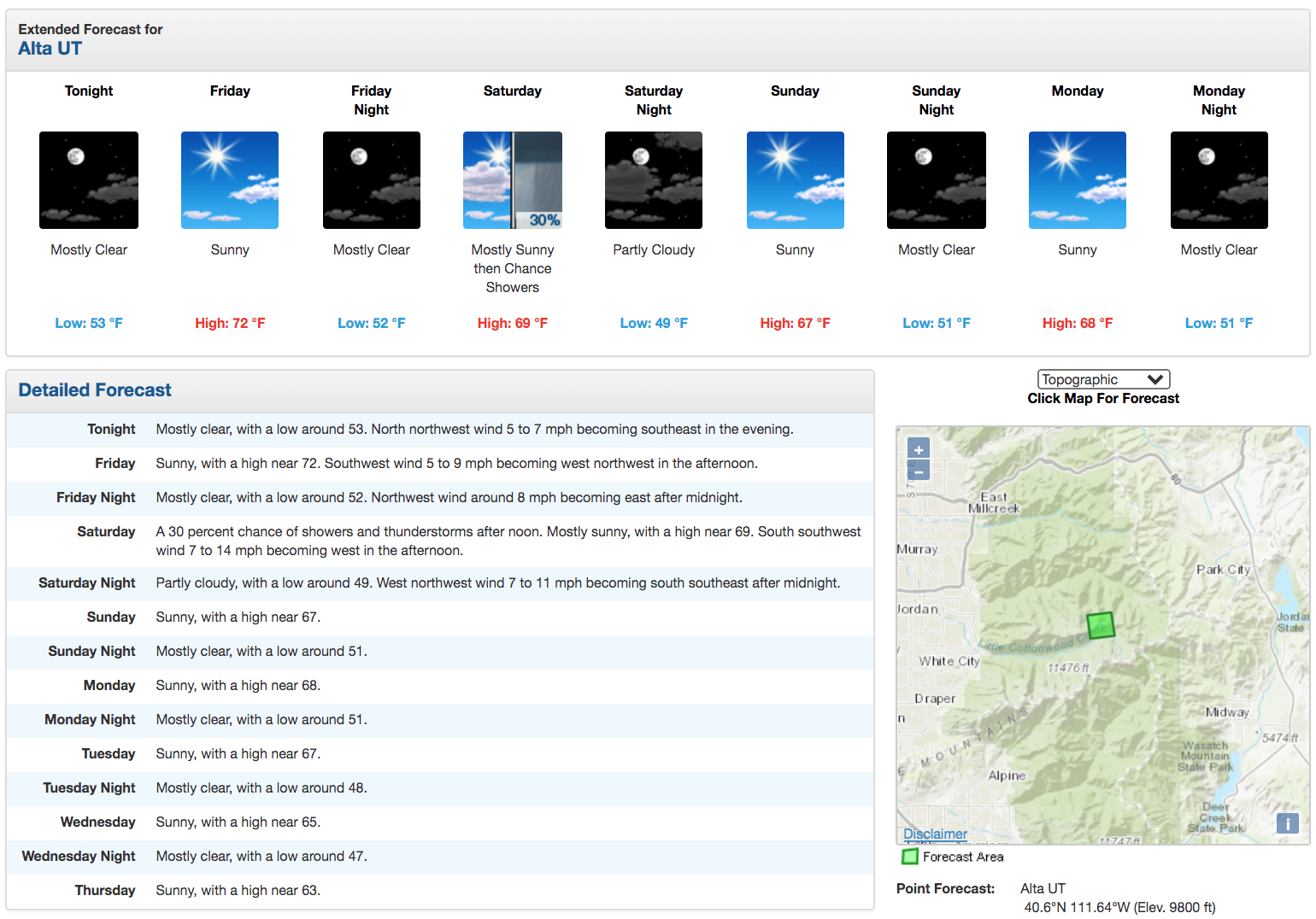
Task: Click Sunday's sunny forecast icon
Action: [796, 180]
